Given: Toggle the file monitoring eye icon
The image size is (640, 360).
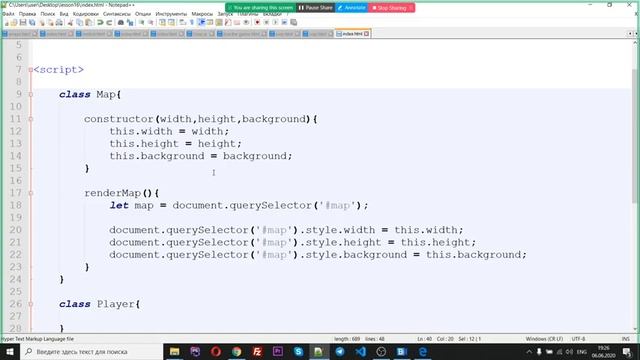Looking at the screenshot, I should point(246,22).
